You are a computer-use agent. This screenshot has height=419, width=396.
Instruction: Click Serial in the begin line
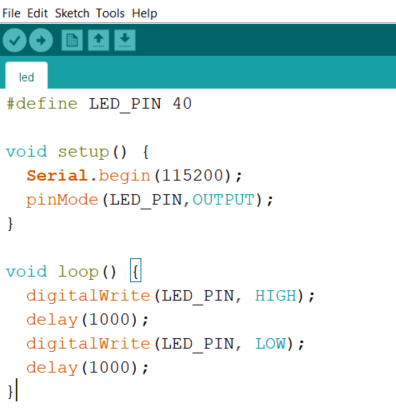click(x=57, y=176)
